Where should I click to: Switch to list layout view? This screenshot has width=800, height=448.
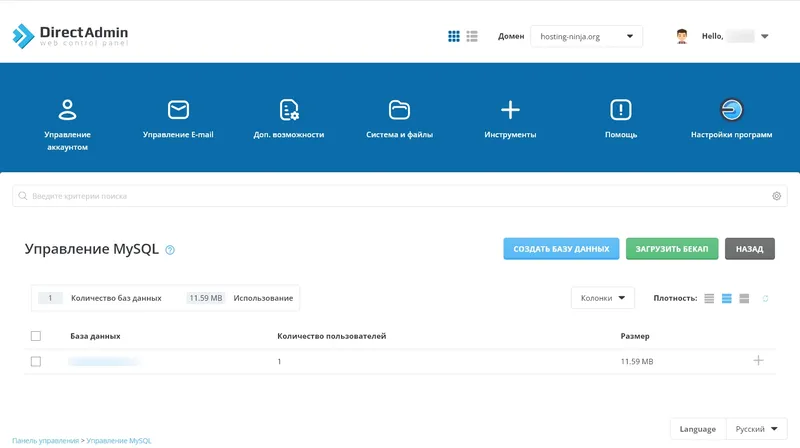pos(472,36)
